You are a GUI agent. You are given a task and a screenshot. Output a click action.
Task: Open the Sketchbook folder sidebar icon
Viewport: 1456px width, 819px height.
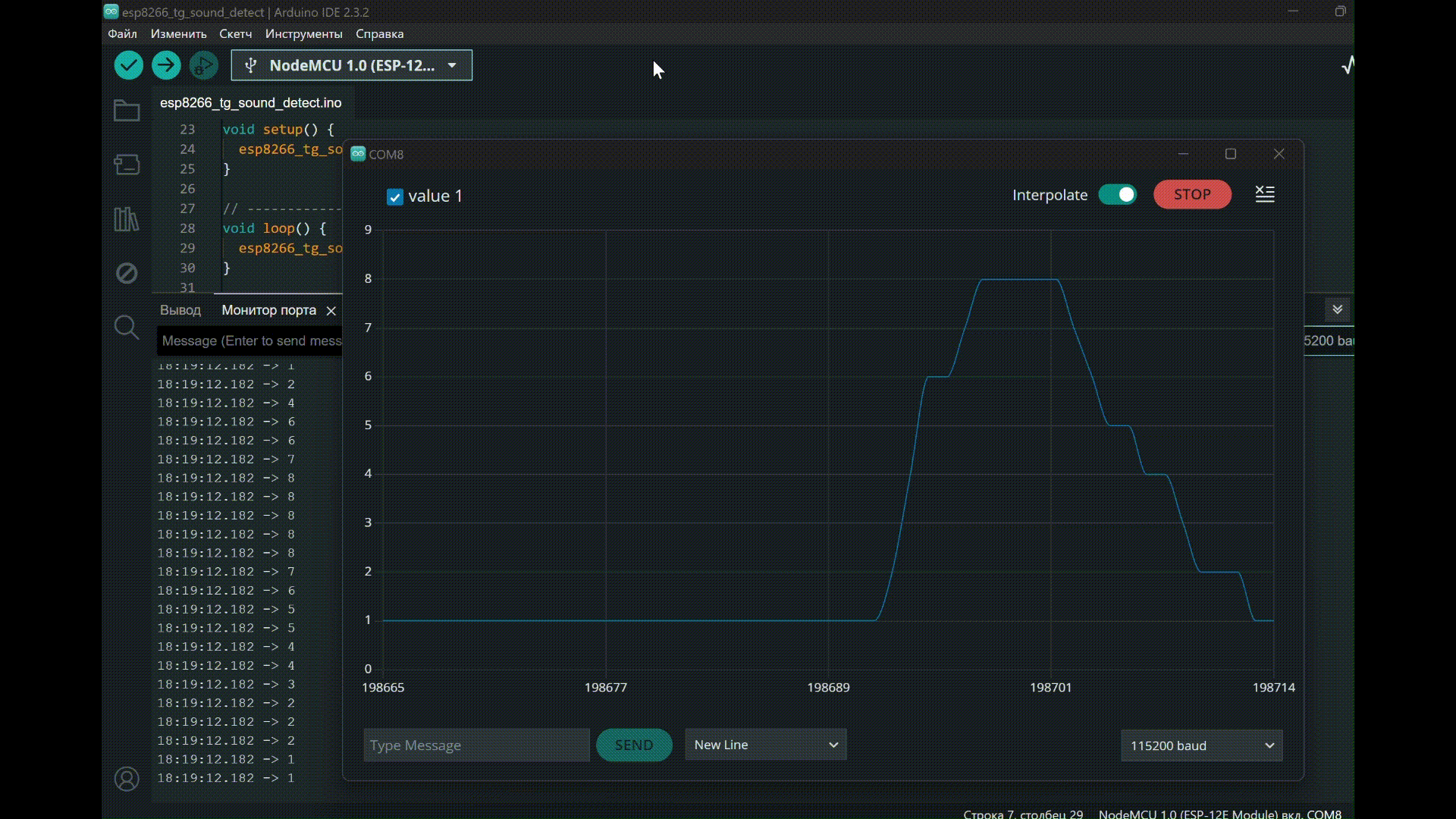point(127,111)
